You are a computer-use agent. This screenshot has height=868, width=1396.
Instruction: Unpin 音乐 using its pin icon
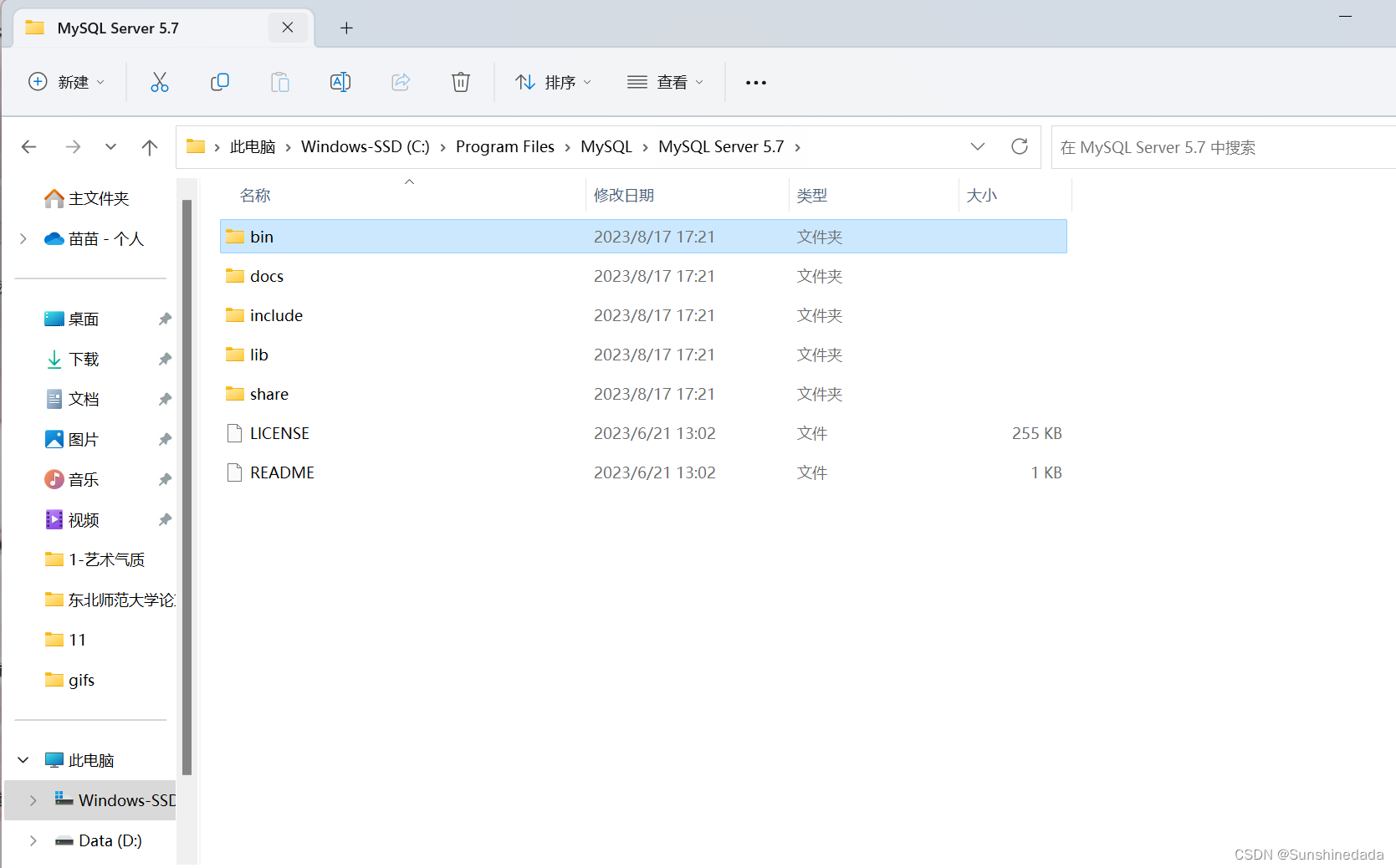(165, 480)
